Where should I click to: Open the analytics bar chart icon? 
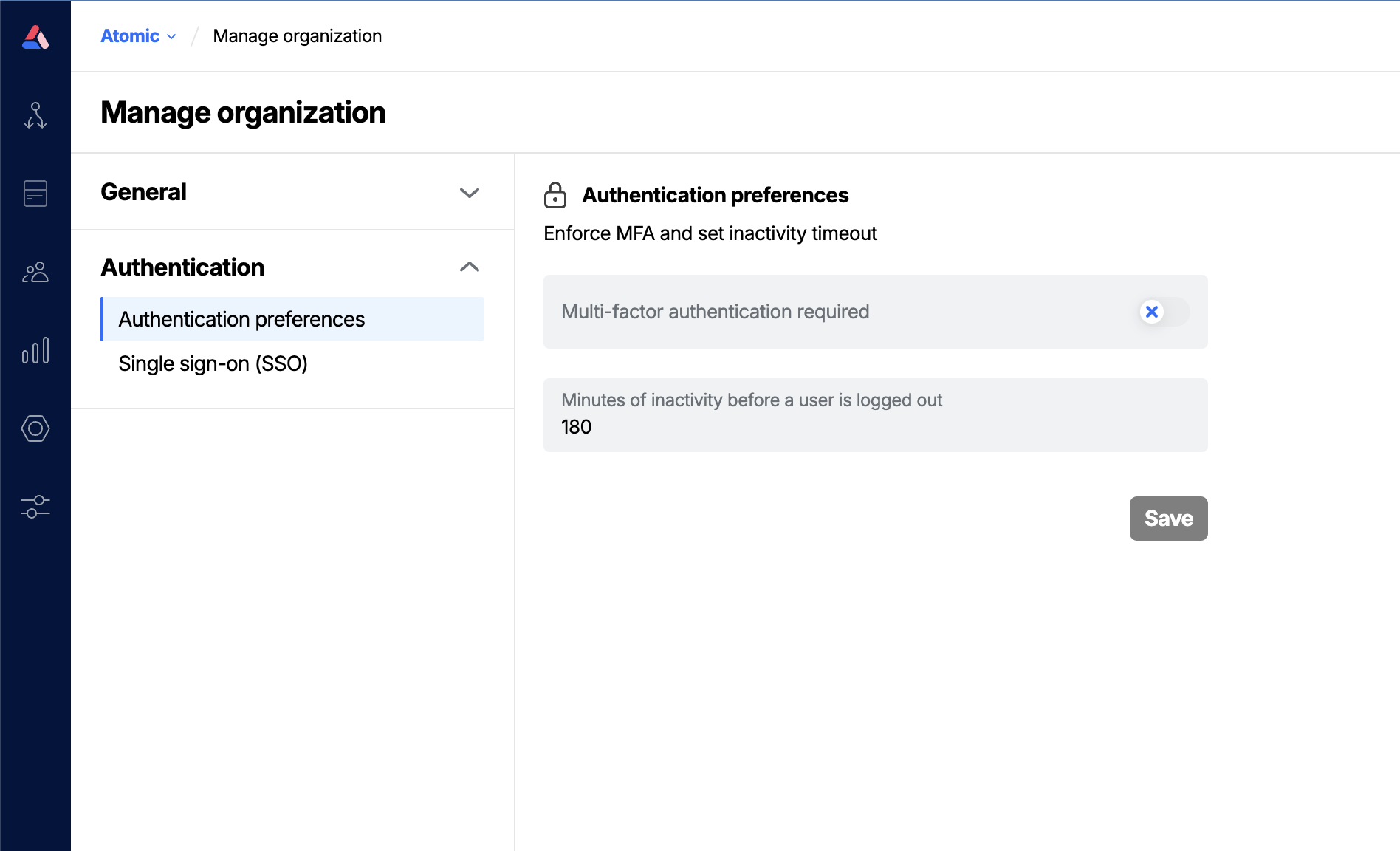click(35, 352)
